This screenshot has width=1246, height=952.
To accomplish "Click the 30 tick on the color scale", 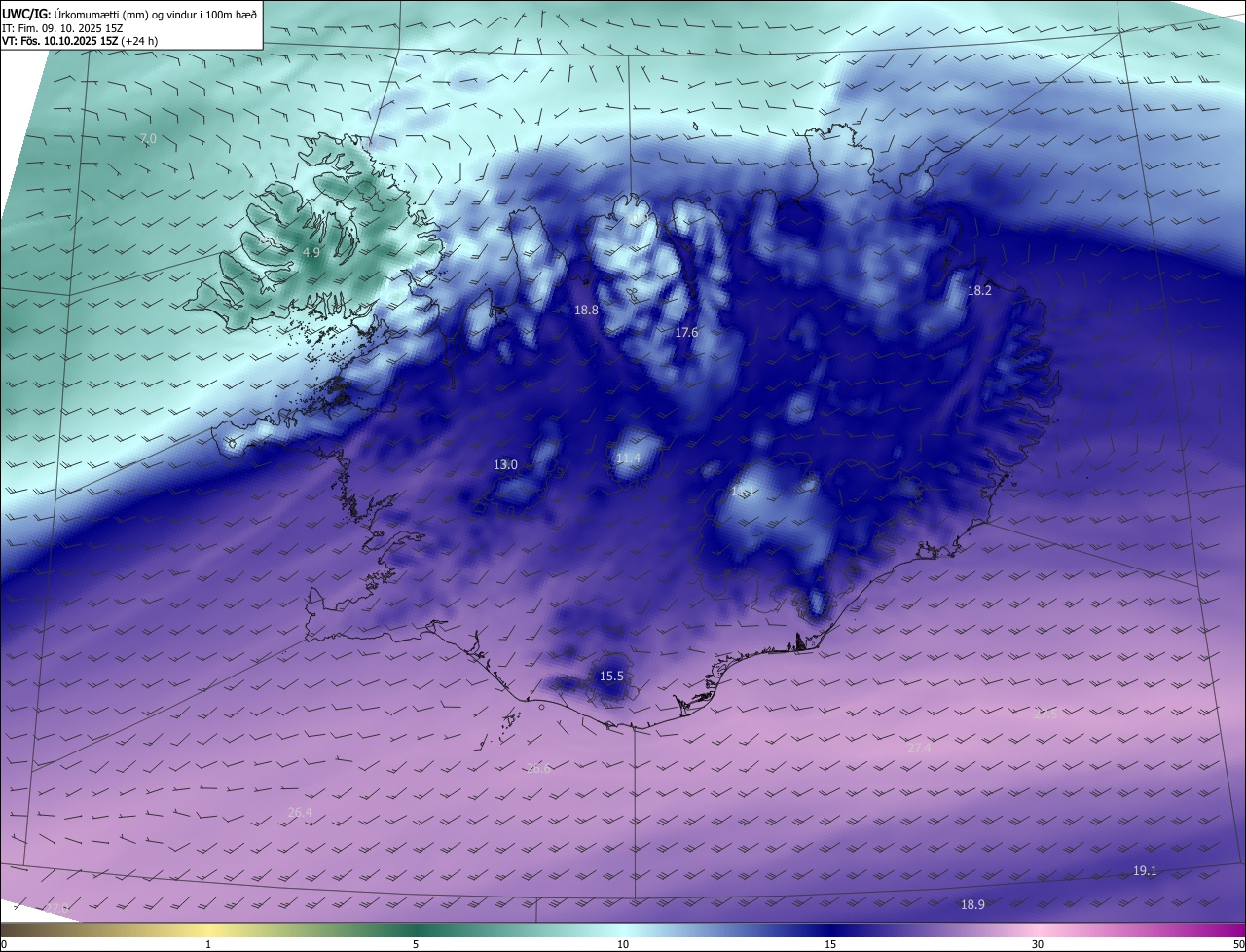I will [1038, 944].
